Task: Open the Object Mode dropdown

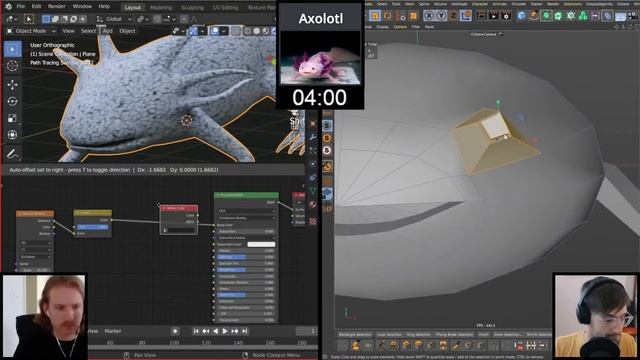Action: tap(31, 31)
